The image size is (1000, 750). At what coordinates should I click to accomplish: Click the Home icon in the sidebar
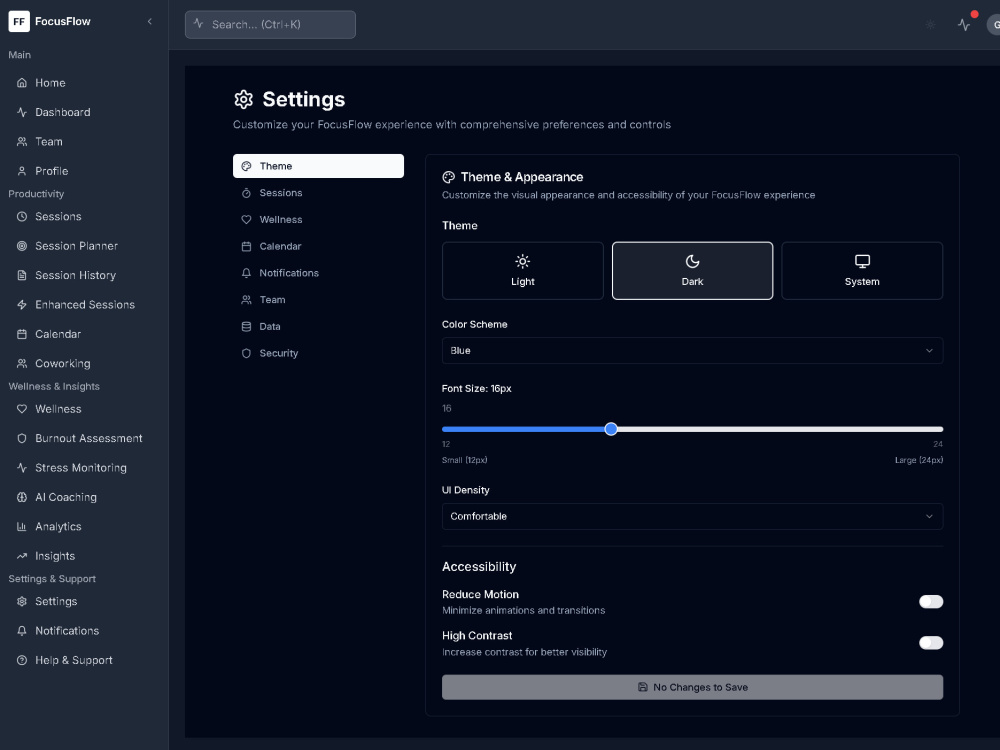coord(22,83)
